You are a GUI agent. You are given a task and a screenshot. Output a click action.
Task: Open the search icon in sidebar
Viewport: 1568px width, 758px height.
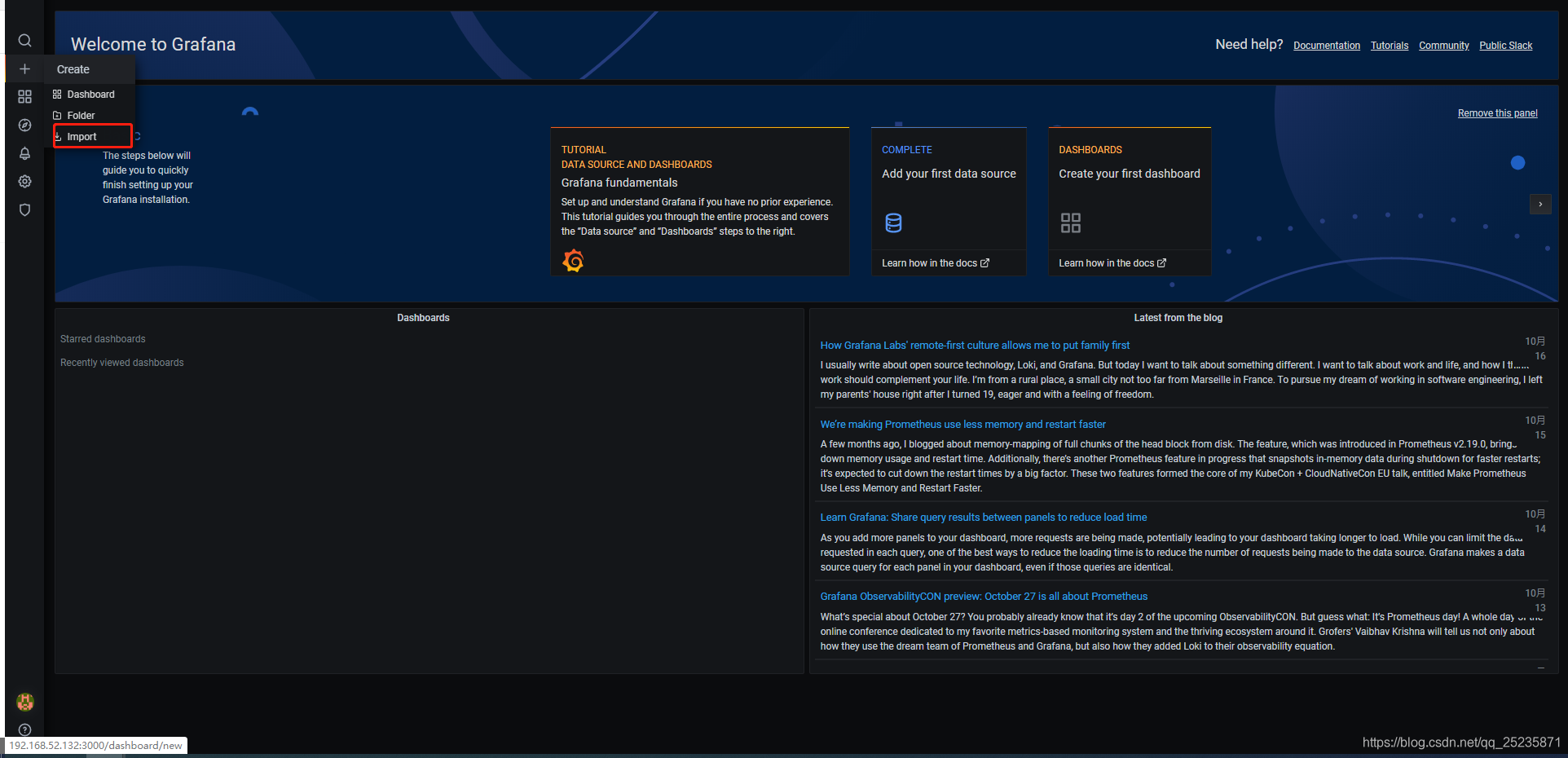pos(24,41)
